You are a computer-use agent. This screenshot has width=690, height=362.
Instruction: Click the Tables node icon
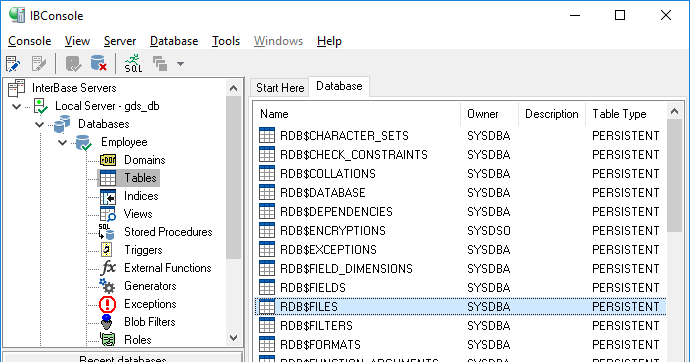point(108,178)
